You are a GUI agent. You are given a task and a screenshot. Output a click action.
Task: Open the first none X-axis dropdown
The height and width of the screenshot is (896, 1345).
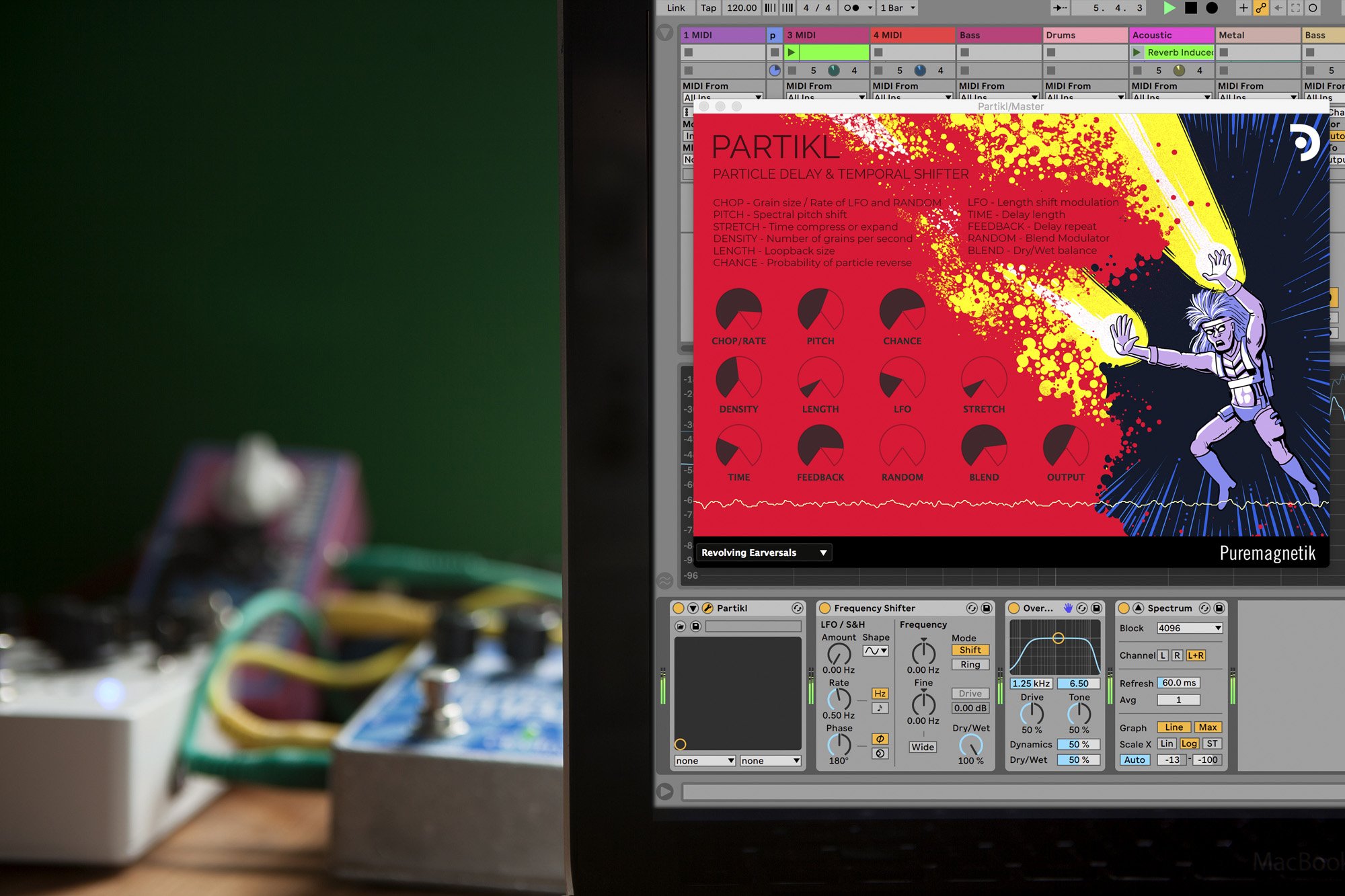click(x=704, y=760)
